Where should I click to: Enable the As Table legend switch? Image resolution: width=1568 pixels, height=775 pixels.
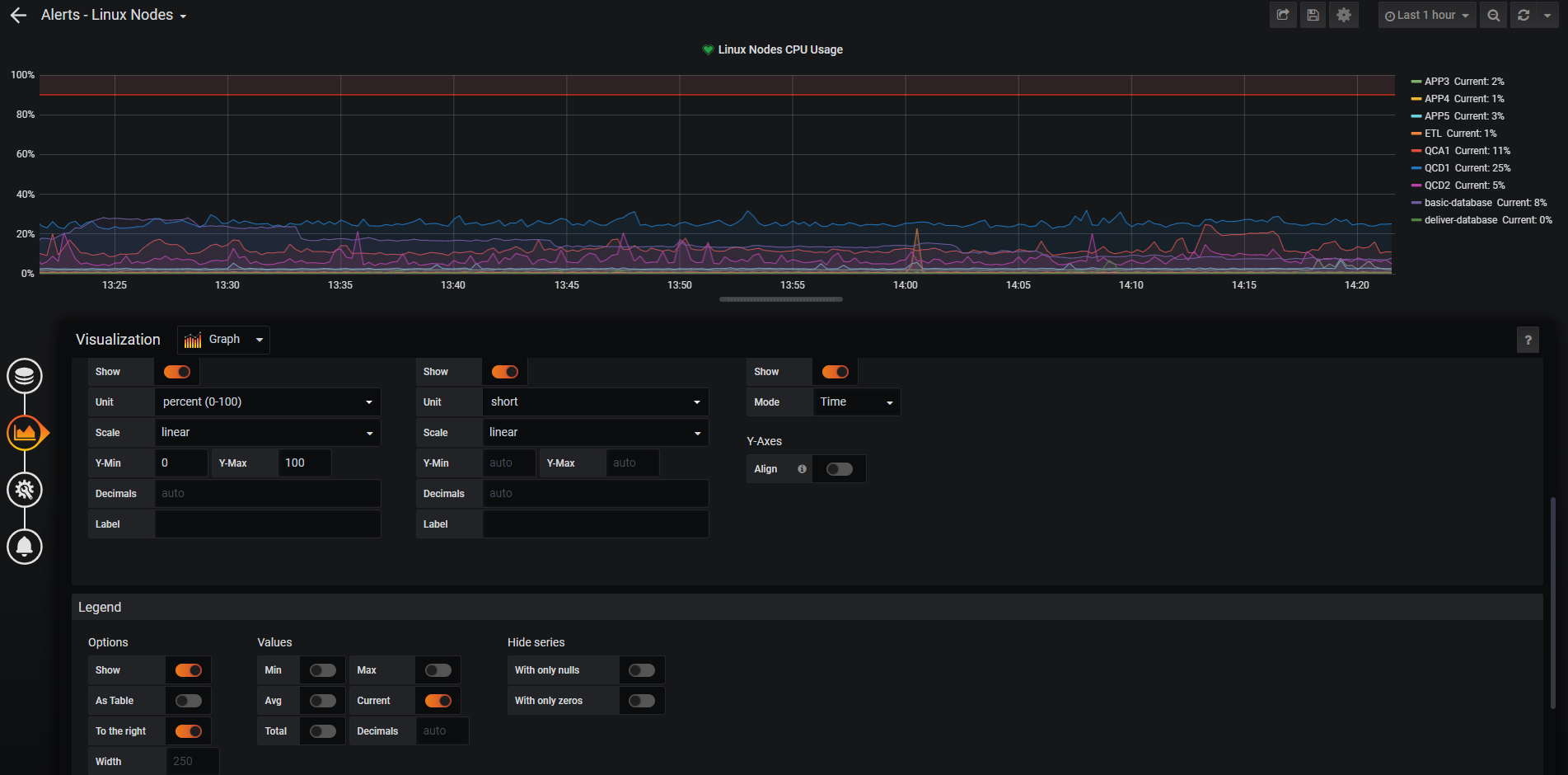coord(189,701)
